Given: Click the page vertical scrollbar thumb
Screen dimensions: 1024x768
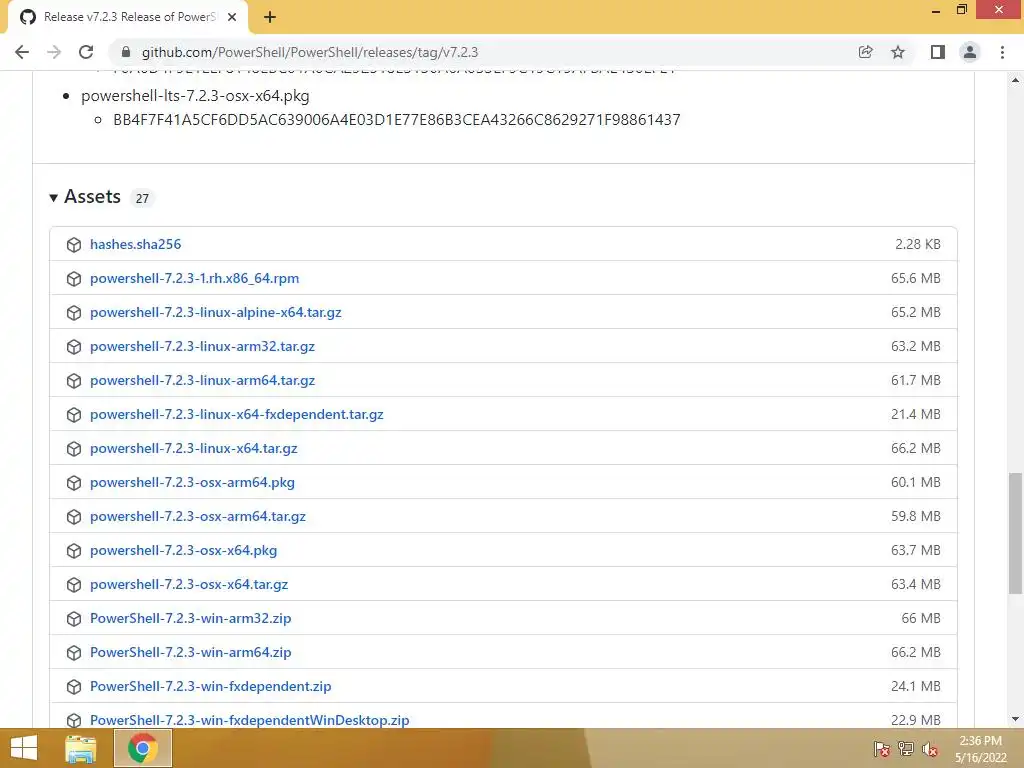Looking at the screenshot, I should (x=1015, y=533).
